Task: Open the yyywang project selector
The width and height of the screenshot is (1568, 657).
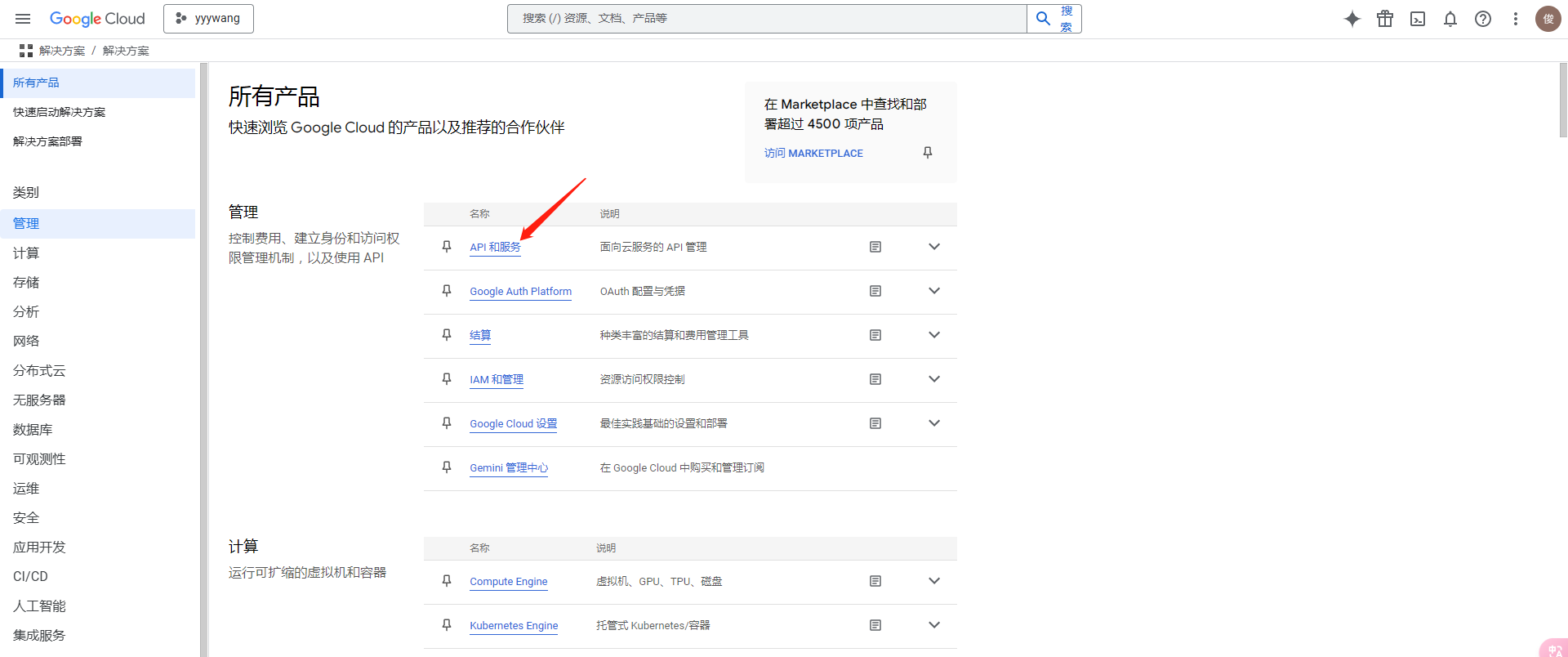Action: point(208,19)
